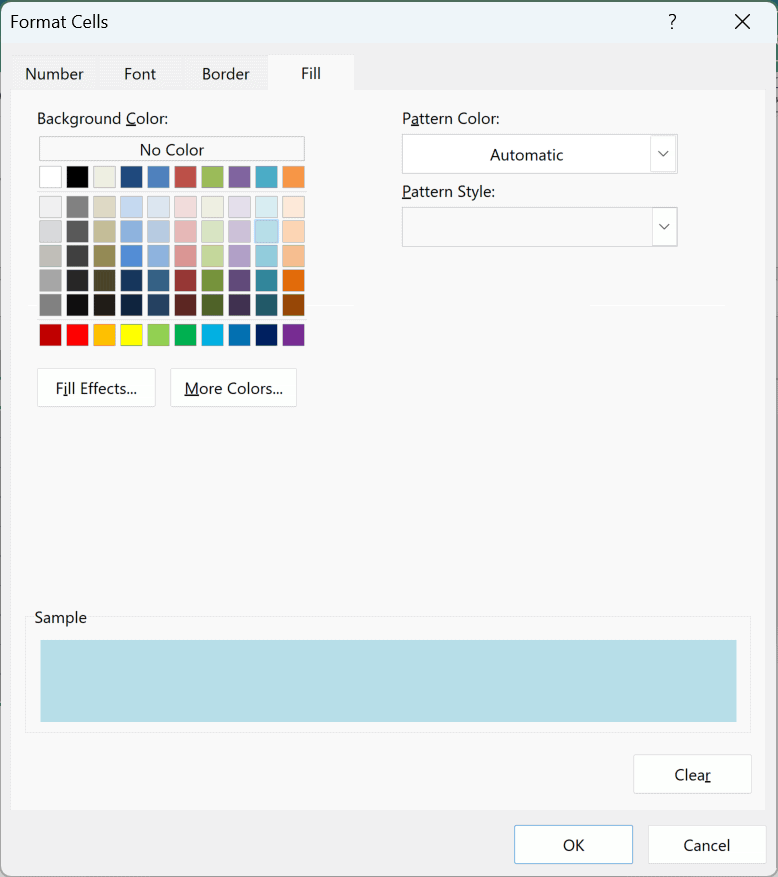The width and height of the screenshot is (778, 877).
Task: Open the Help question mark
Action: click(x=672, y=22)
